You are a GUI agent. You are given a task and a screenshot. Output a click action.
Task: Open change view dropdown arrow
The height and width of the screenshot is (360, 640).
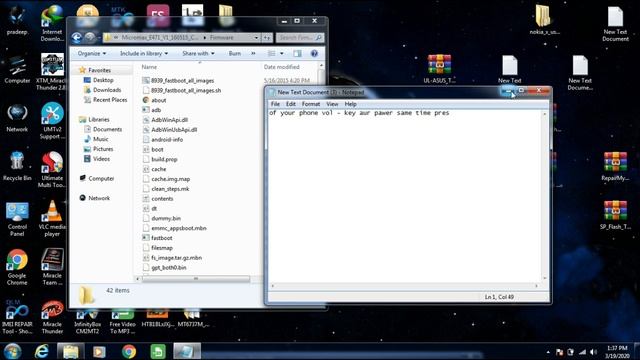282,53
